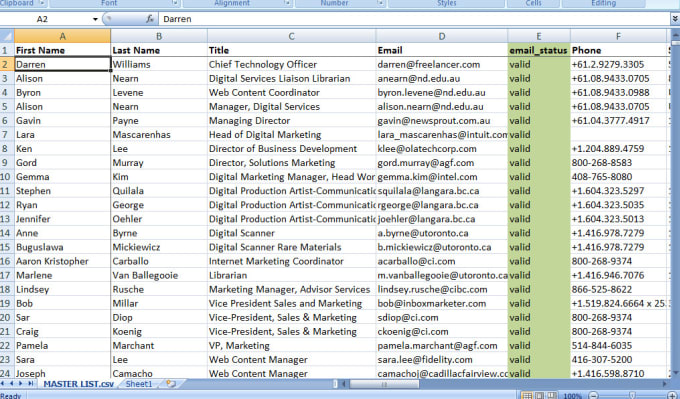
Task: Expand the formula bar with the chevron
Action: (x=675, y=19)
